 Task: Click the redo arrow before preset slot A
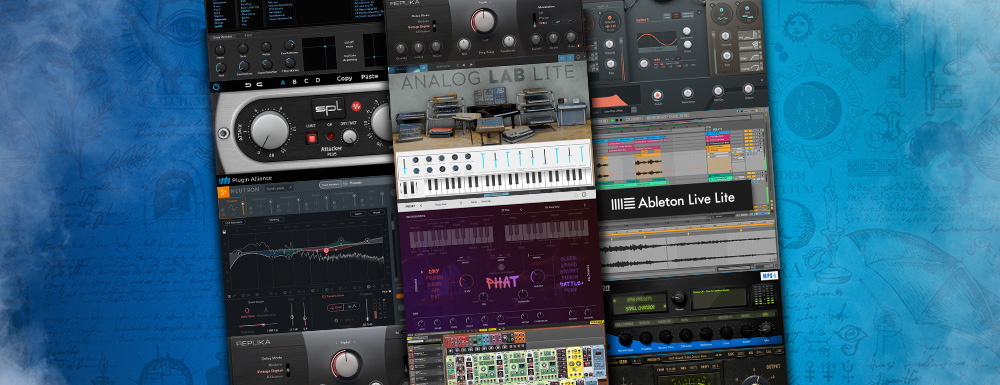[261, 83]
